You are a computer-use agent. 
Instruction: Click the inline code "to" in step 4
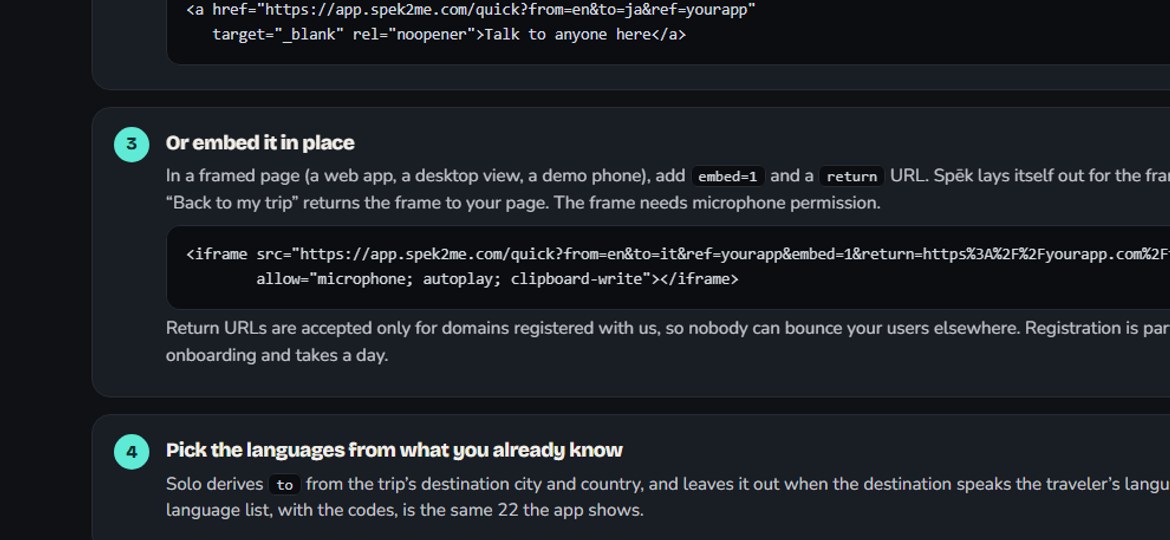click(284, 485)
